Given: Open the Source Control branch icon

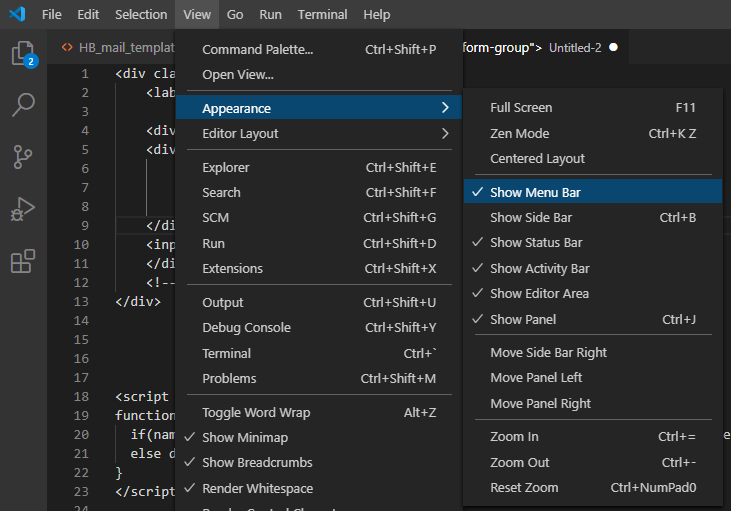Looking at the screenshot, I should click(22, 157).
